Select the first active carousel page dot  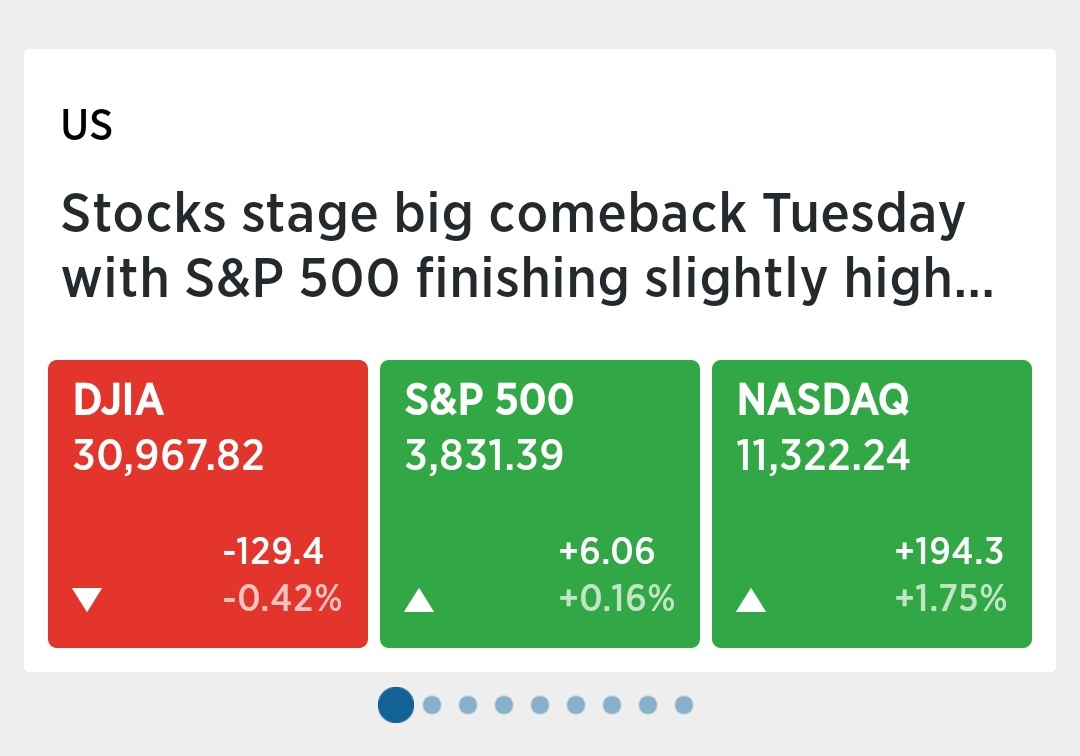pyautogui.click(x=396, y=704)
